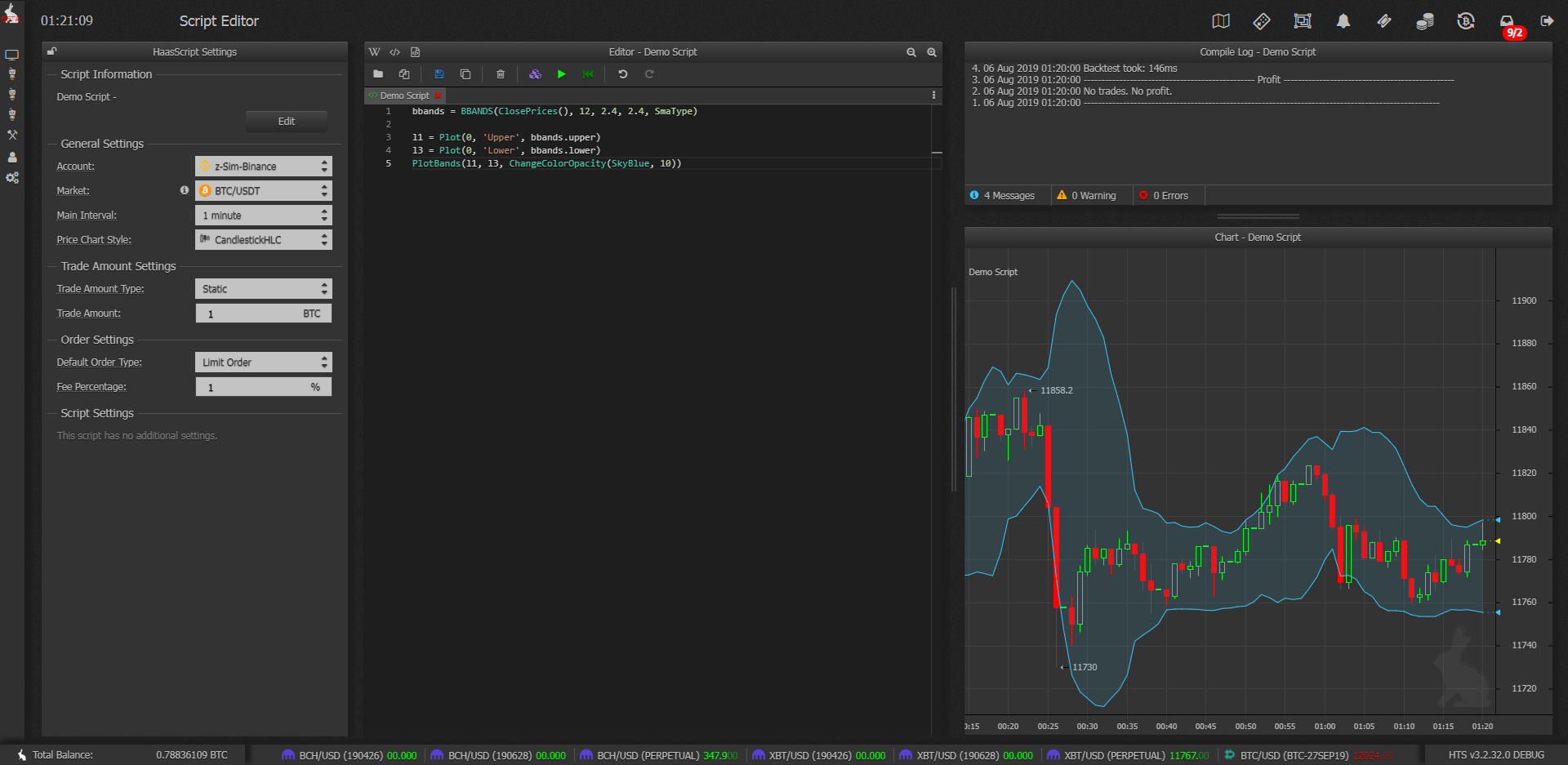Click the Trade Amount input field
This screenshot has width=1568, height=765.
point(263,314)
